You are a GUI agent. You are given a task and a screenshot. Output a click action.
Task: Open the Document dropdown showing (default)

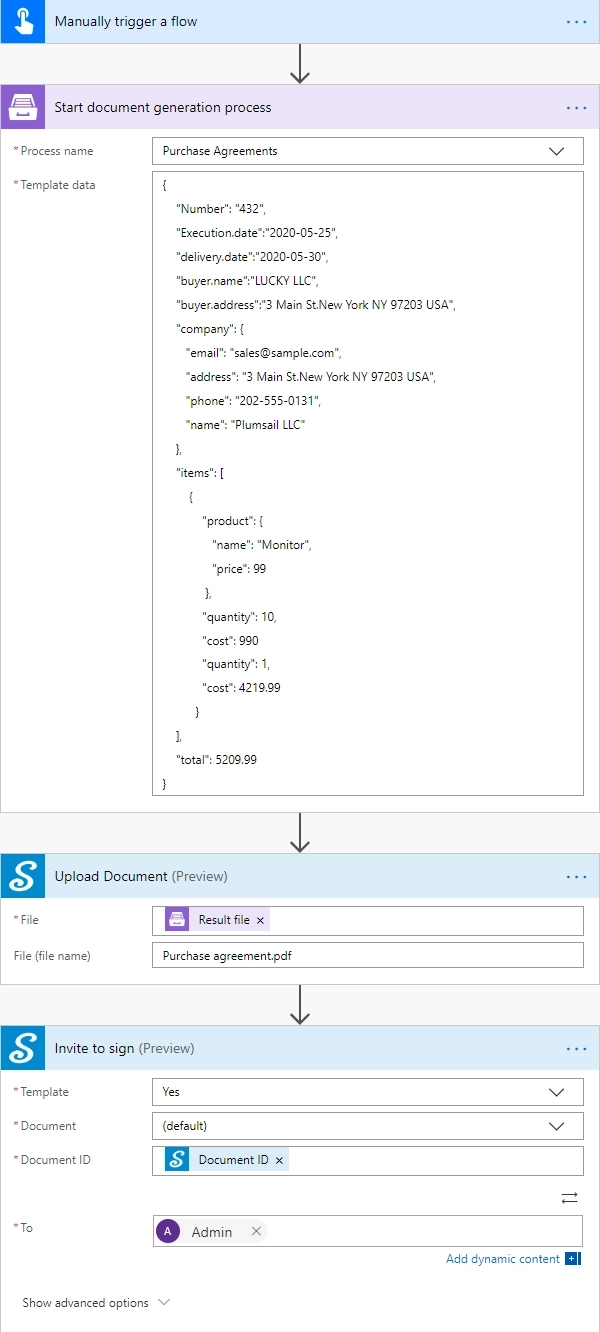tap(367, 1126)
